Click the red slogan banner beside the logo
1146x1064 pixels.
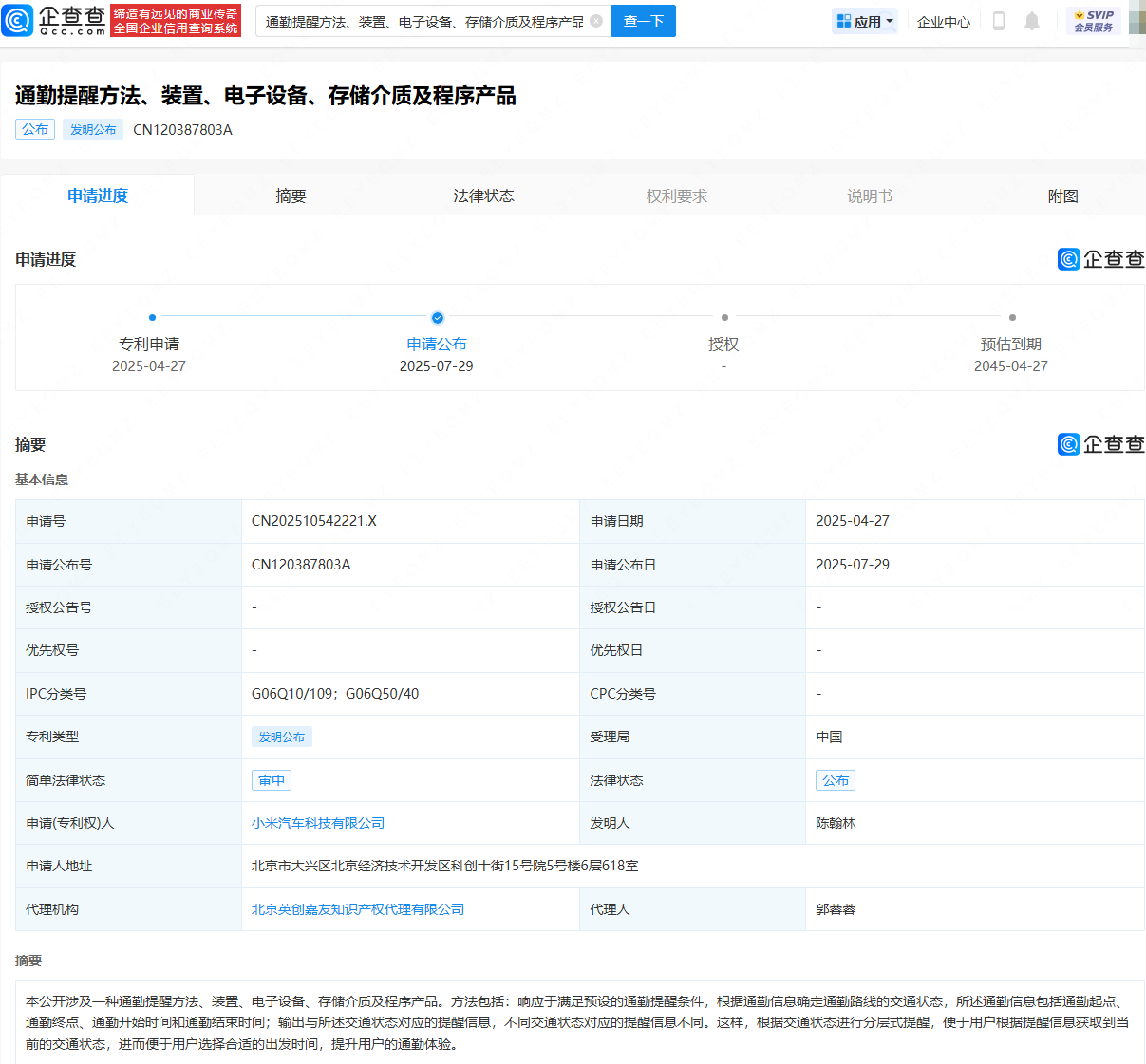[176, 21]
